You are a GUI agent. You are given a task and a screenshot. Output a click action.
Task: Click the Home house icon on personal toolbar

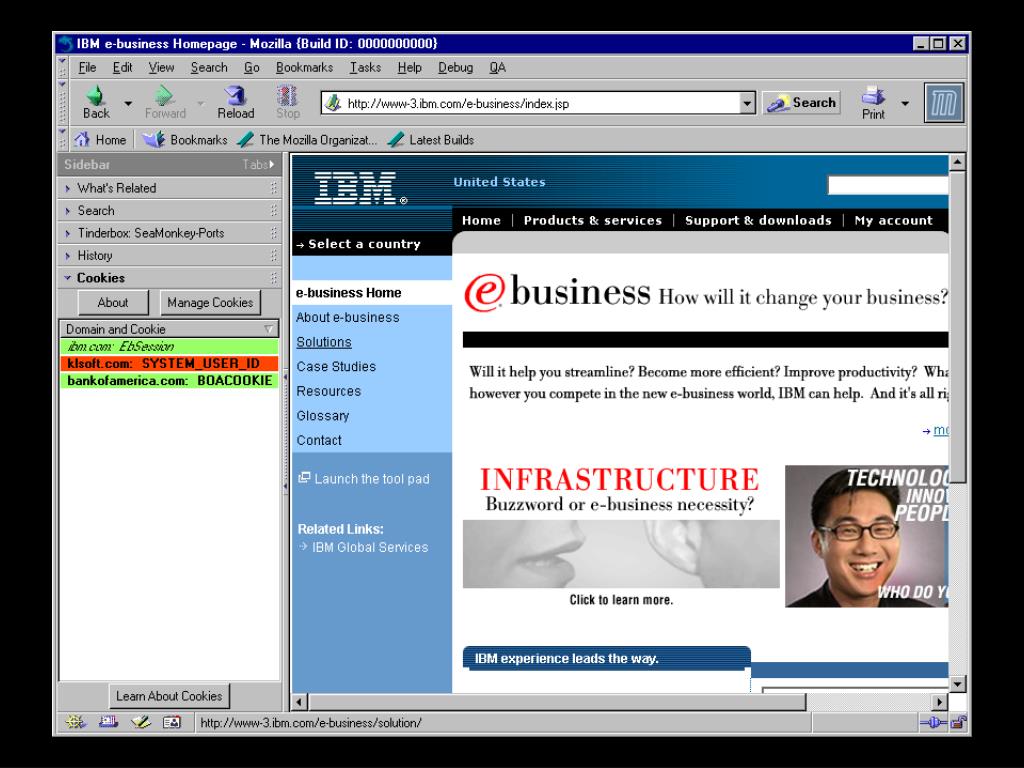click(x=82, y=139)
